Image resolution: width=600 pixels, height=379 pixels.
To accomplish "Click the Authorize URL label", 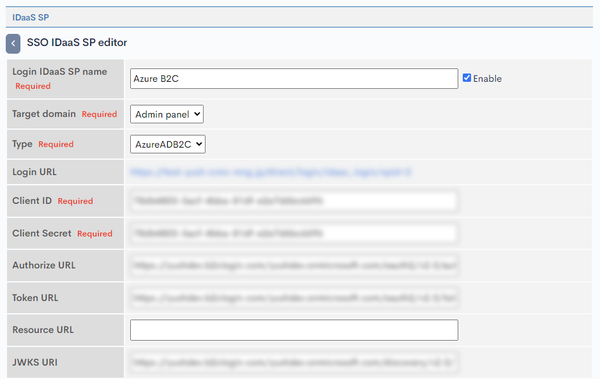I will [44, 265].
